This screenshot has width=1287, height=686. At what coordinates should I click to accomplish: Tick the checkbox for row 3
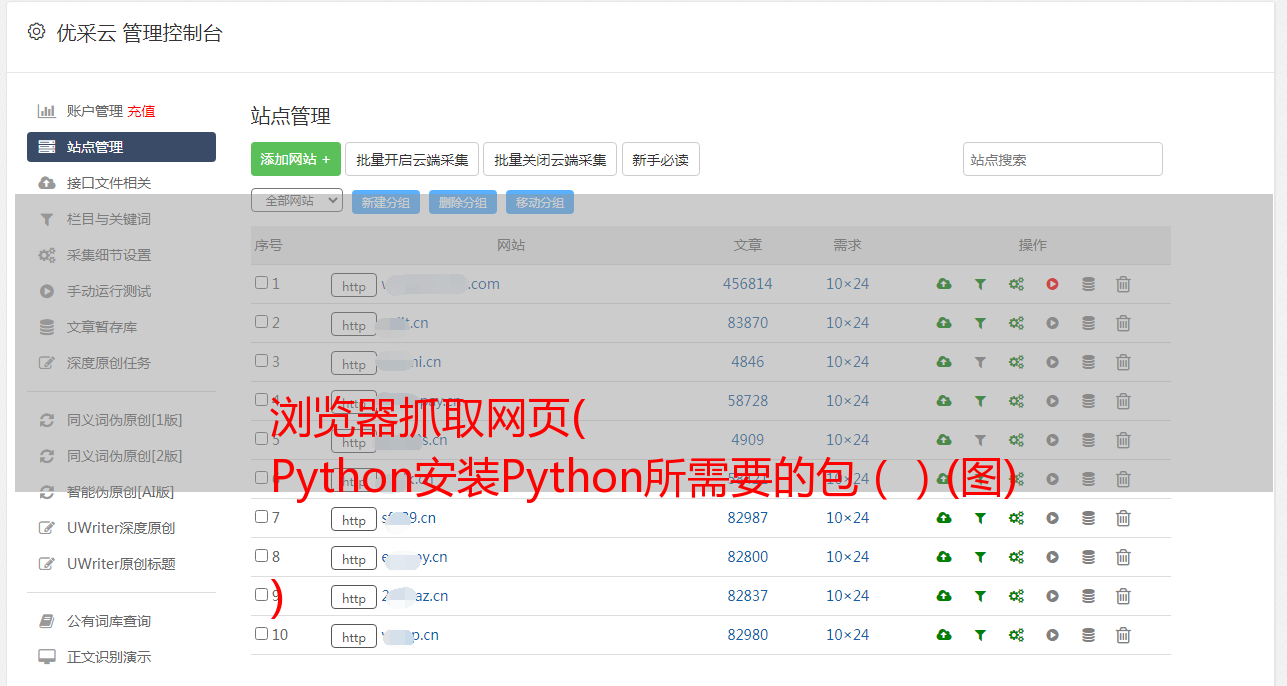point(261,361)
